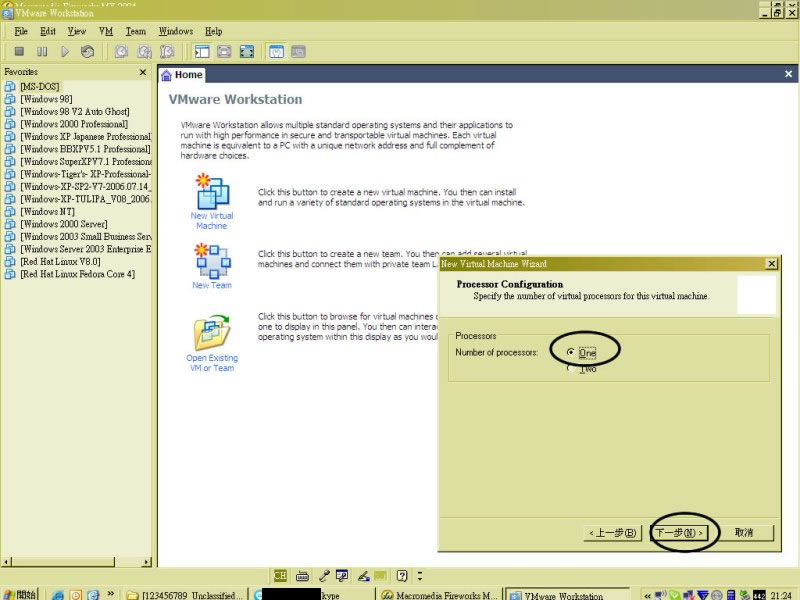Open the VM menu

coord(106,31)
